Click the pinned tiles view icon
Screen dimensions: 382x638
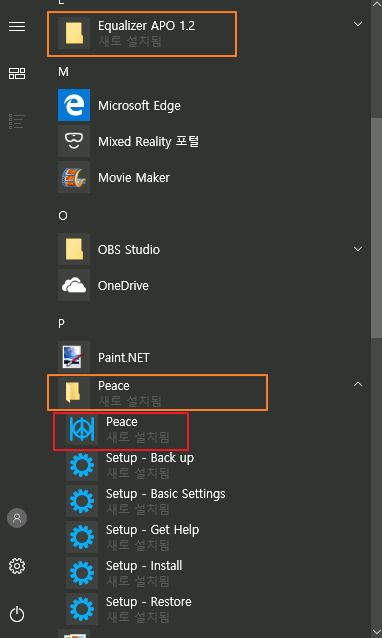[x=17, y=74]
